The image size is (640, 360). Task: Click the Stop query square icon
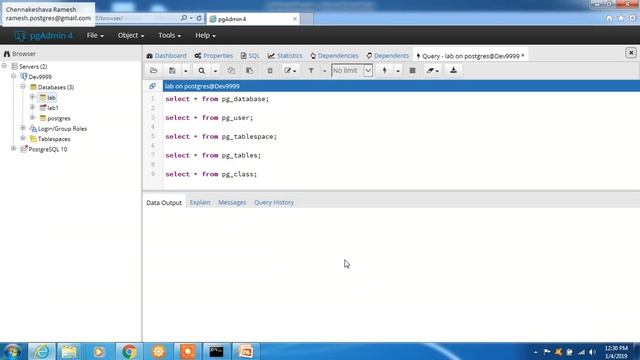point(413,71)
